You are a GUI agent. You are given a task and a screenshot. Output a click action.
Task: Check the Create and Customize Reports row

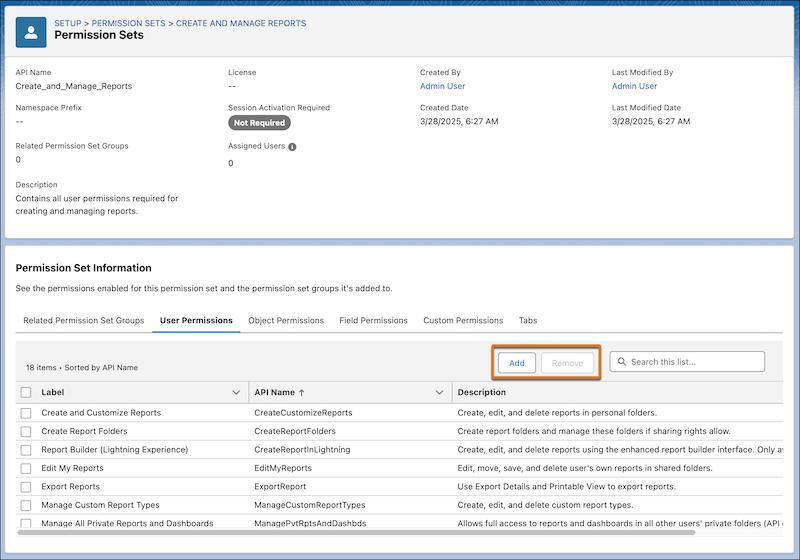click(x=26, y=413)
